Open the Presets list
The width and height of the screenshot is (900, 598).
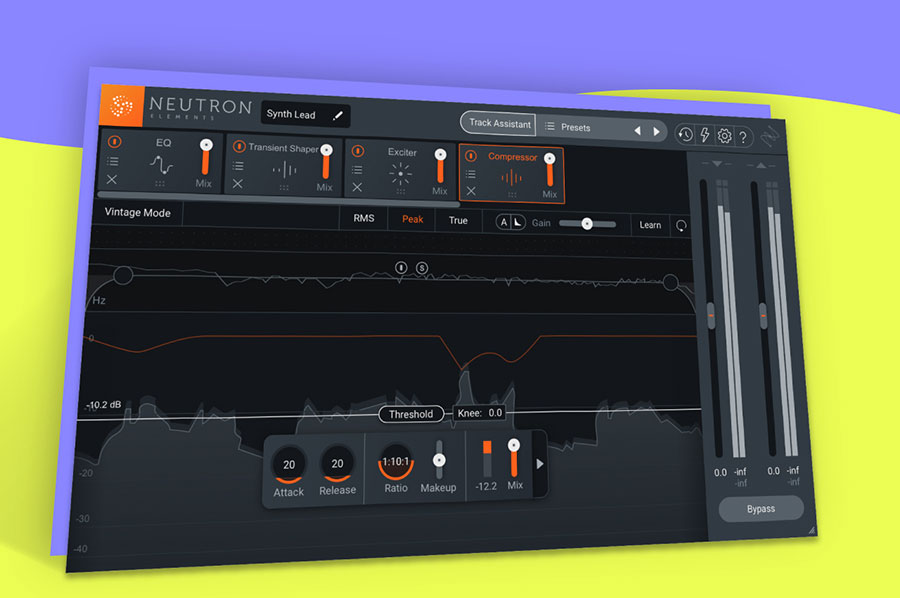click(568, 127)
